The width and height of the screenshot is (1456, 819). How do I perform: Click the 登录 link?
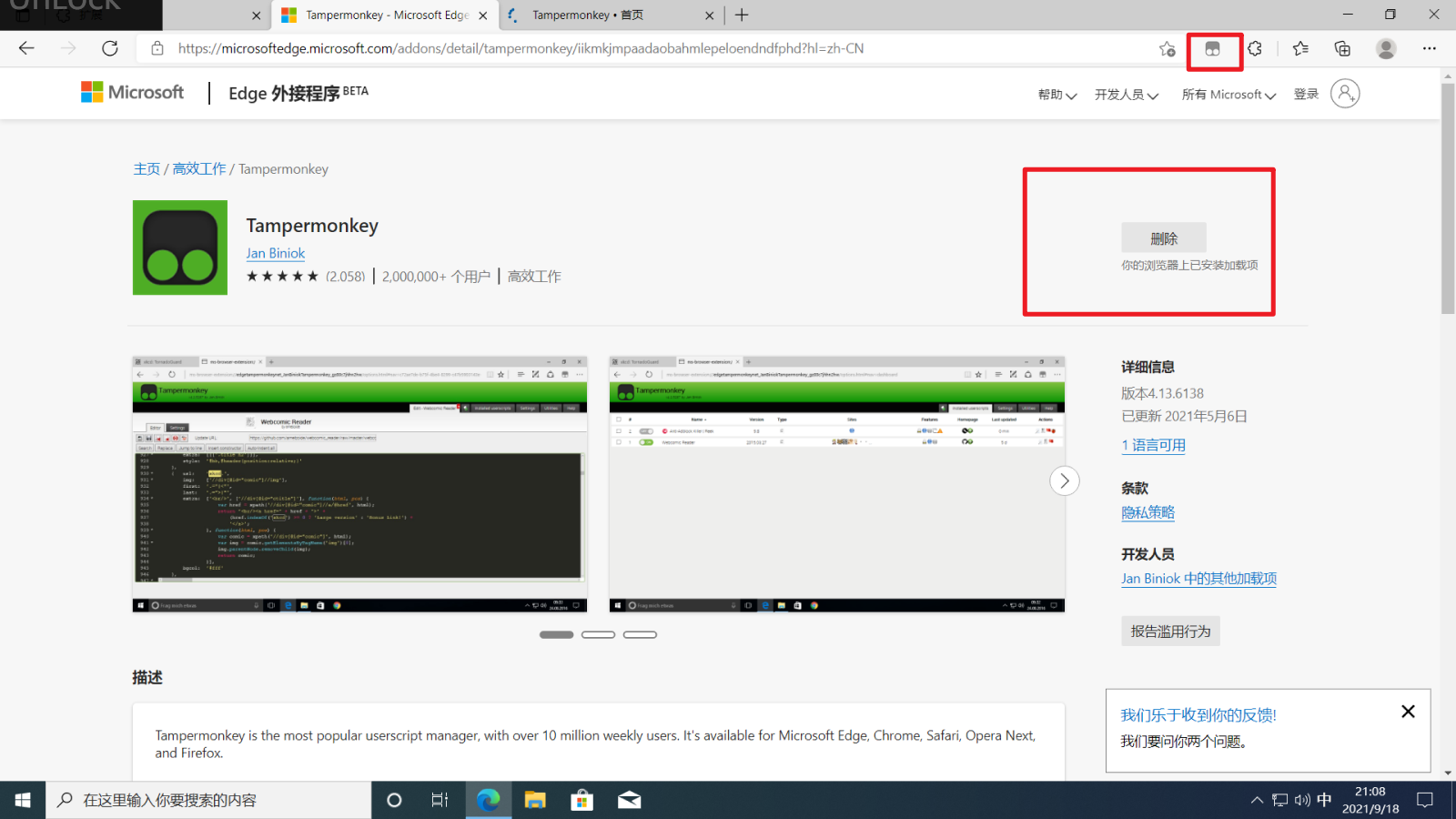(x=1306, y=94)
